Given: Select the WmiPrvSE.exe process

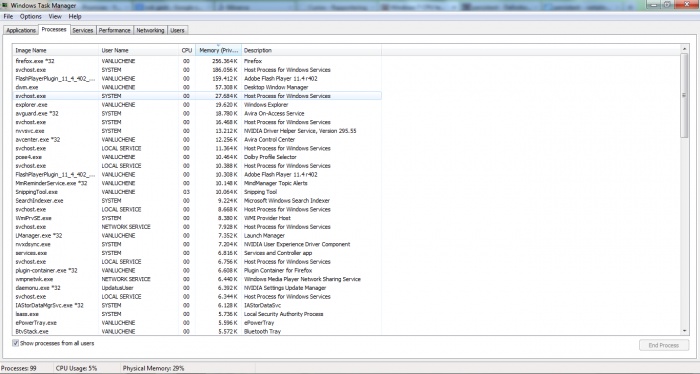Looking at the screenshot, I should [197, 218].
